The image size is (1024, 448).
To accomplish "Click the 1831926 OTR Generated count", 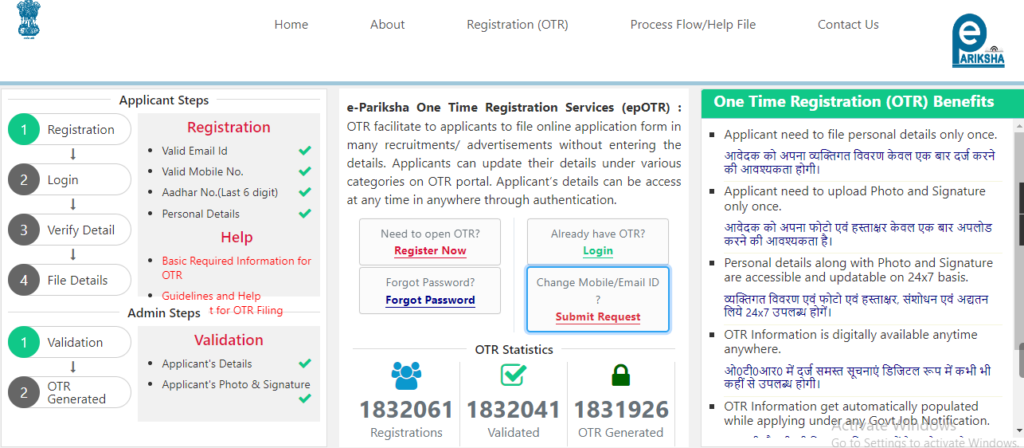I will [621, 409].
